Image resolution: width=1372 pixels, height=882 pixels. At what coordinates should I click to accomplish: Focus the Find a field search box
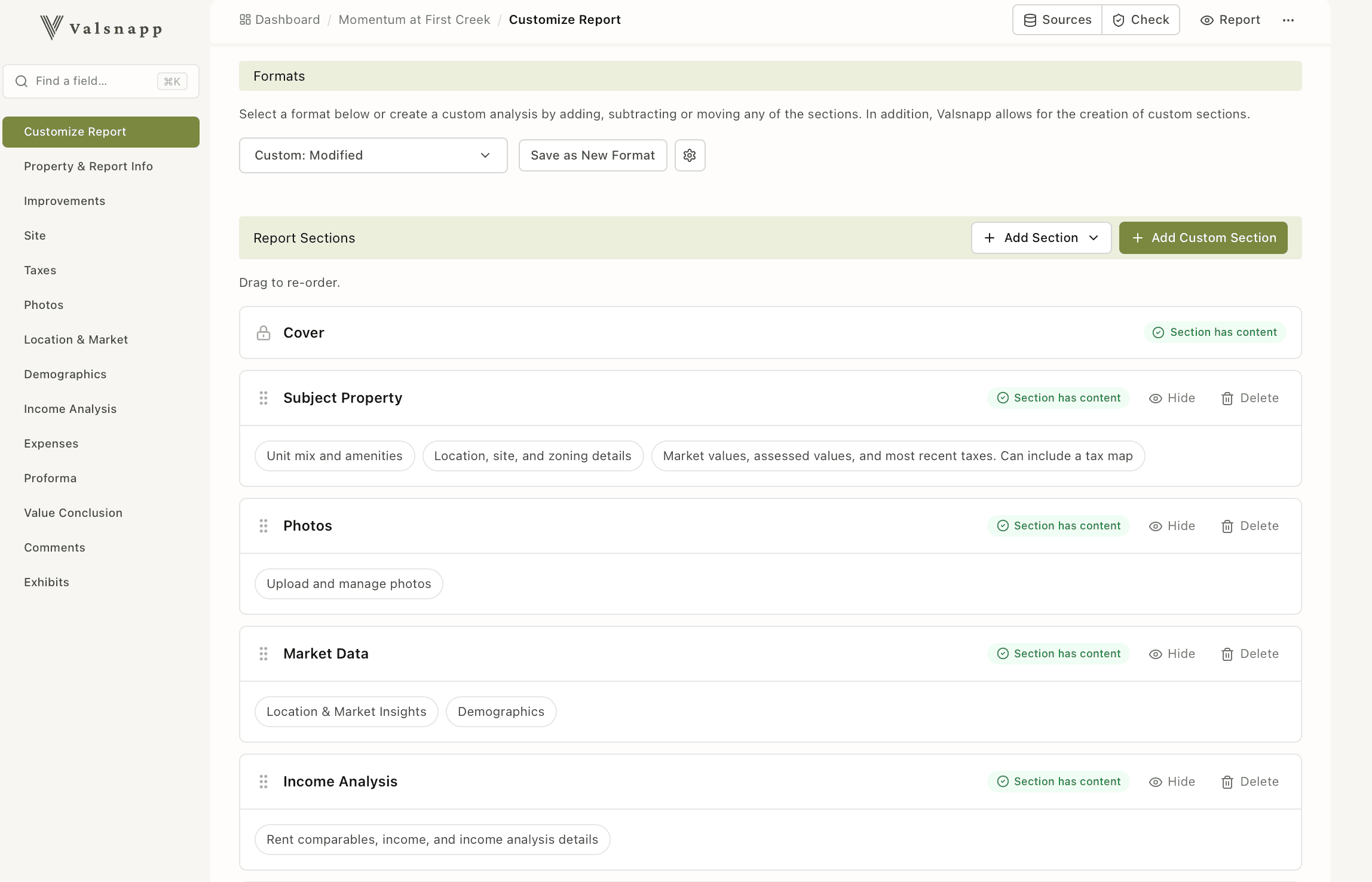[101, 81]
